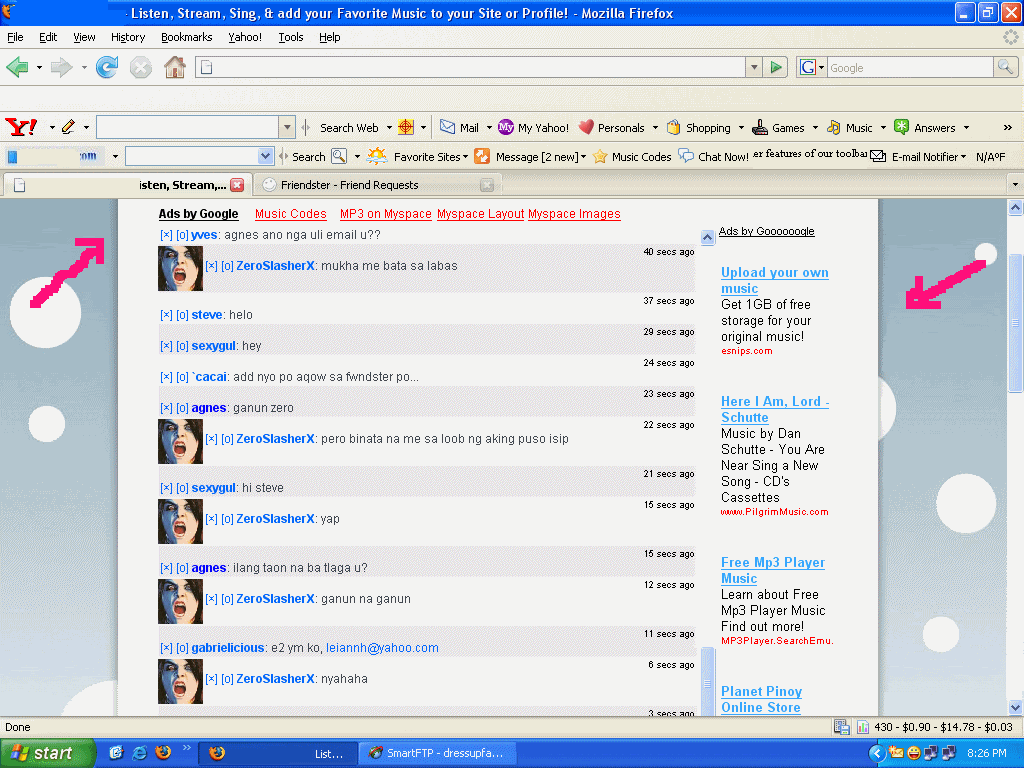
Task: Click Firefox icon in quick launch
Action: tap(163, 752)
